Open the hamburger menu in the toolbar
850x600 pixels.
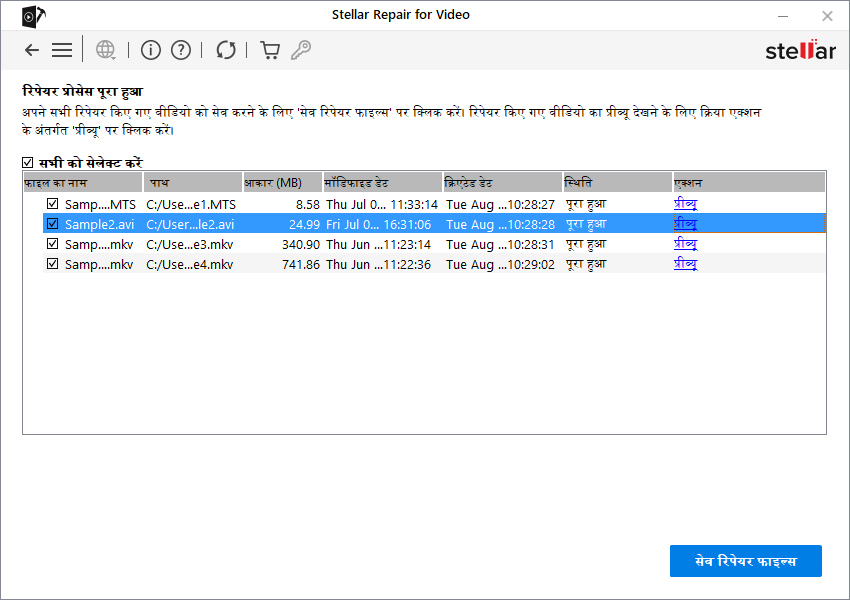(x=62, y=50)
